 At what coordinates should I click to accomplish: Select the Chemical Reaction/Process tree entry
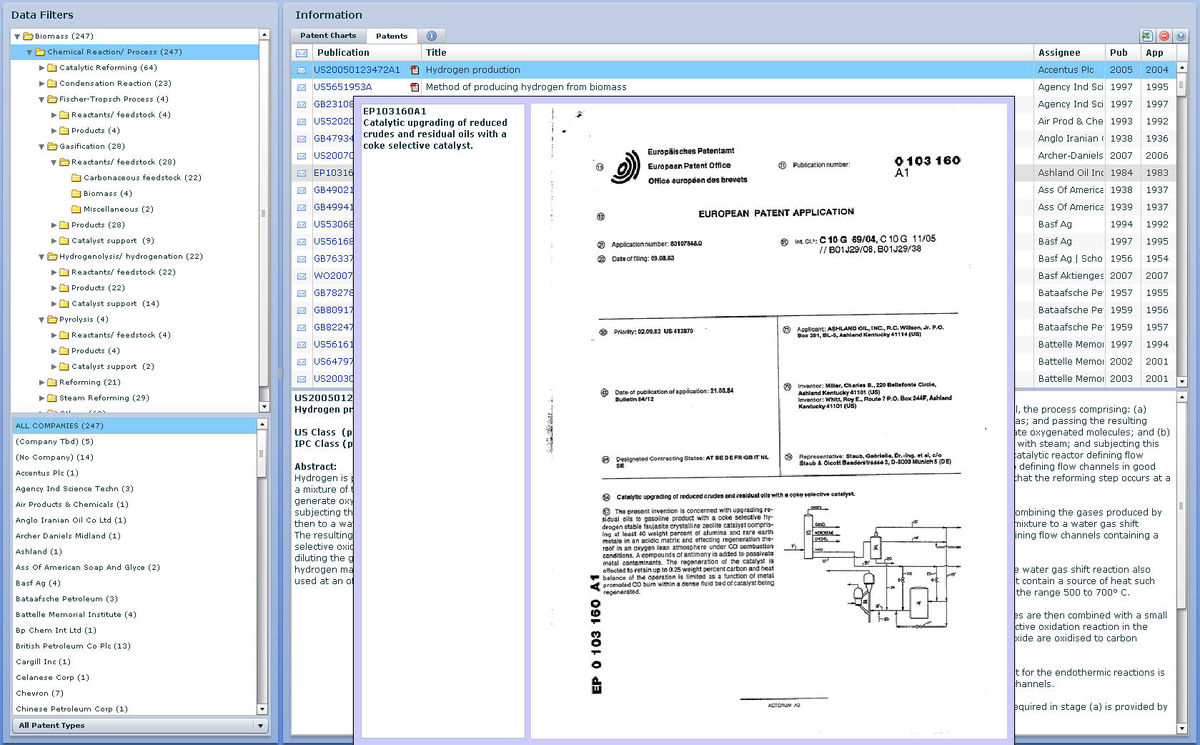(x=105, y=51)
